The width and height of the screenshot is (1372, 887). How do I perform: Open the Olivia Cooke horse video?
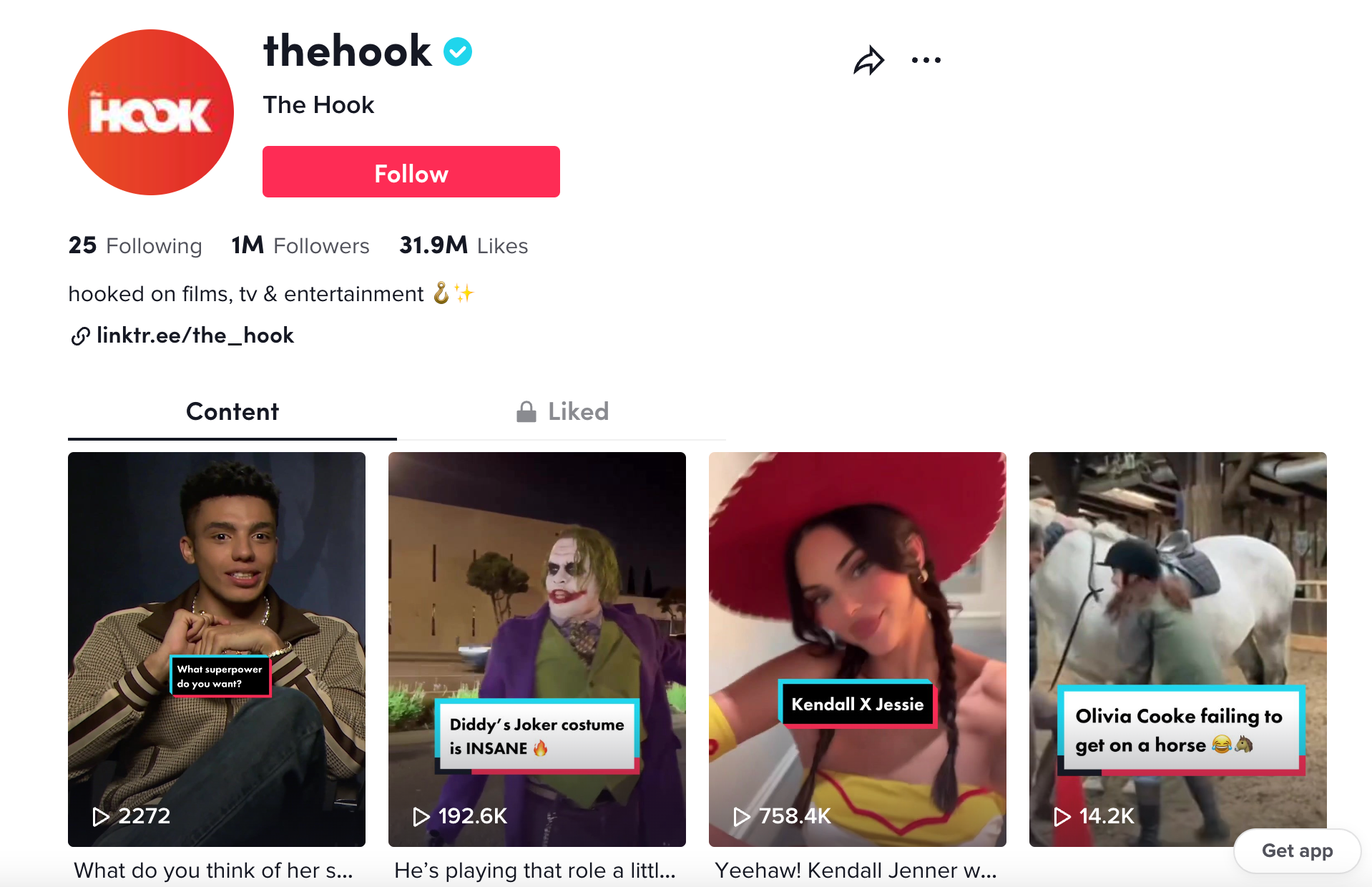1178,650
